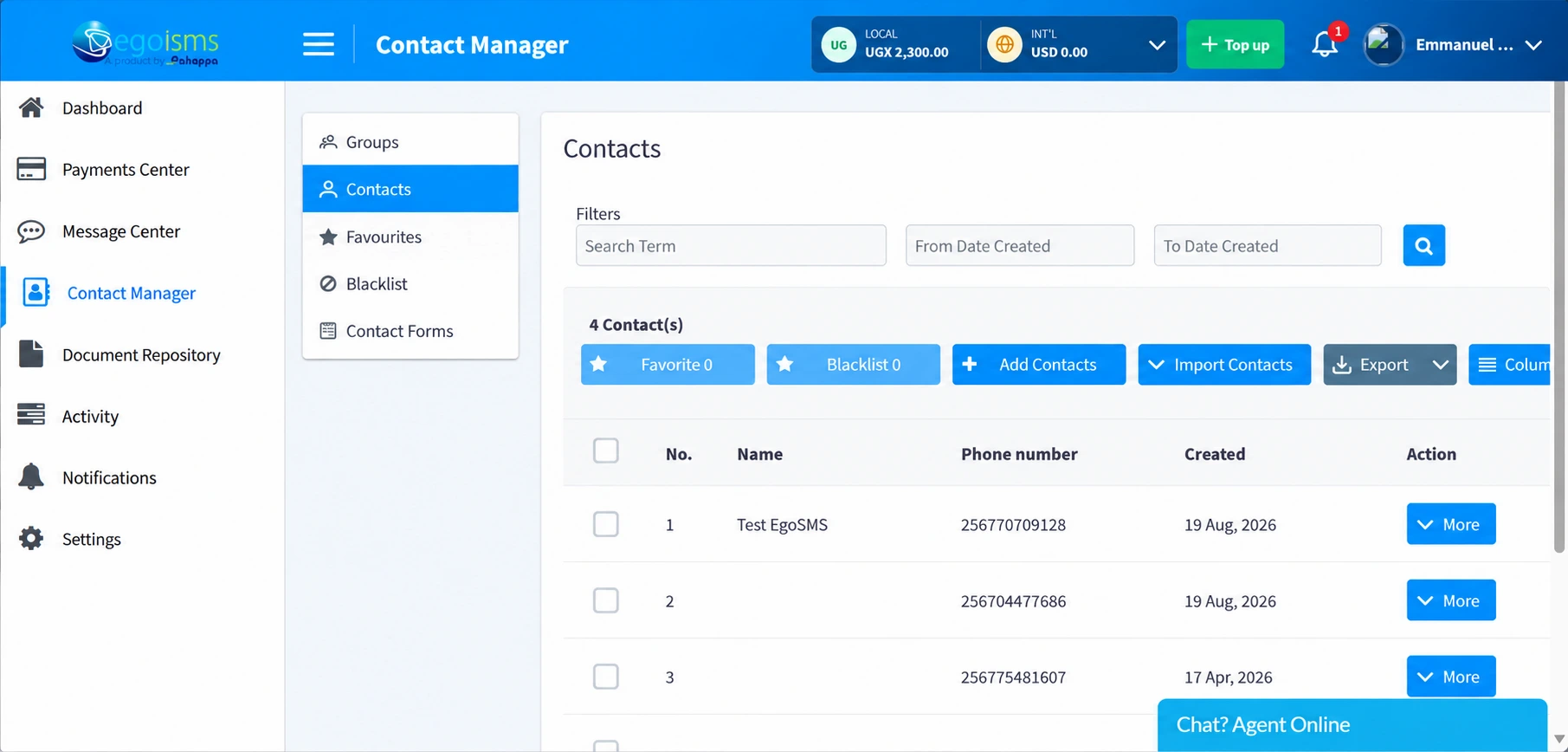Click the Activity server icon

(x=31, y=415)
